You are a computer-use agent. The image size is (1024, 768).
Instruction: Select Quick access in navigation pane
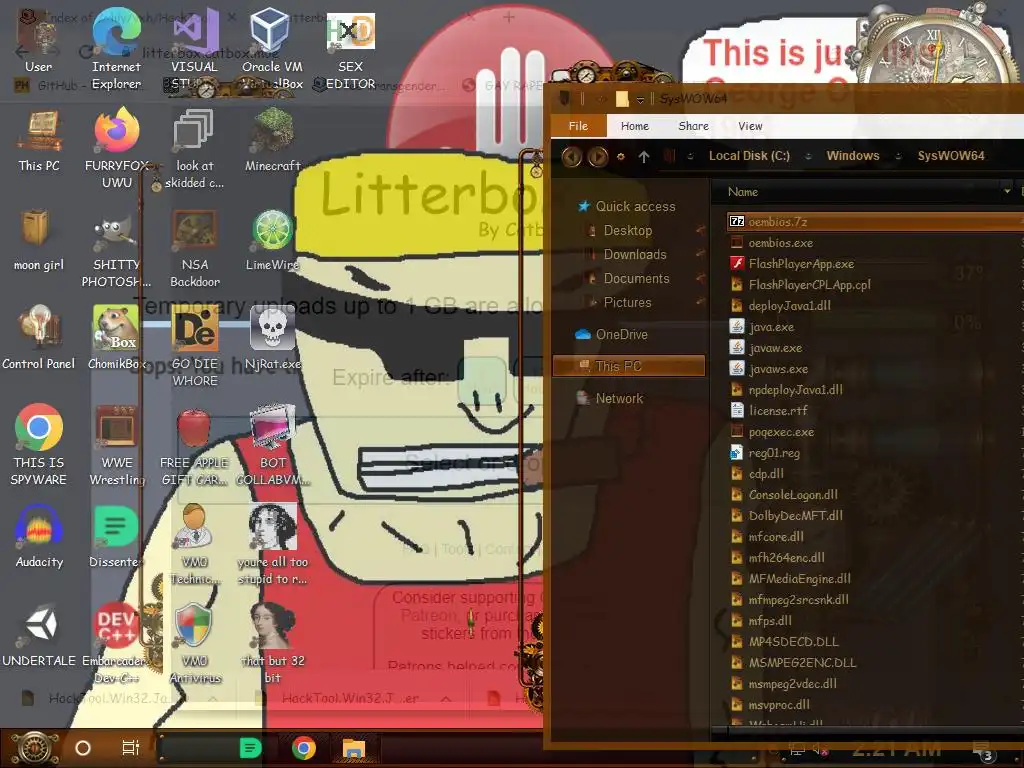(x=627, y=206)
